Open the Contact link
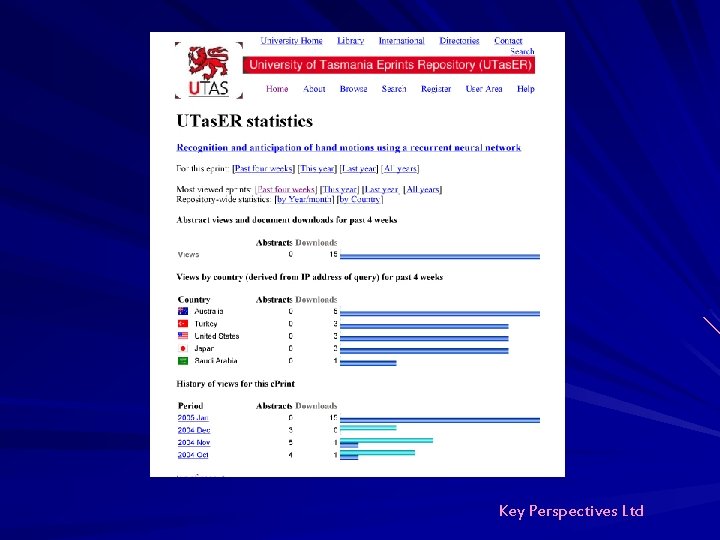This screenshot has height=540, width=720. point(508,40)
